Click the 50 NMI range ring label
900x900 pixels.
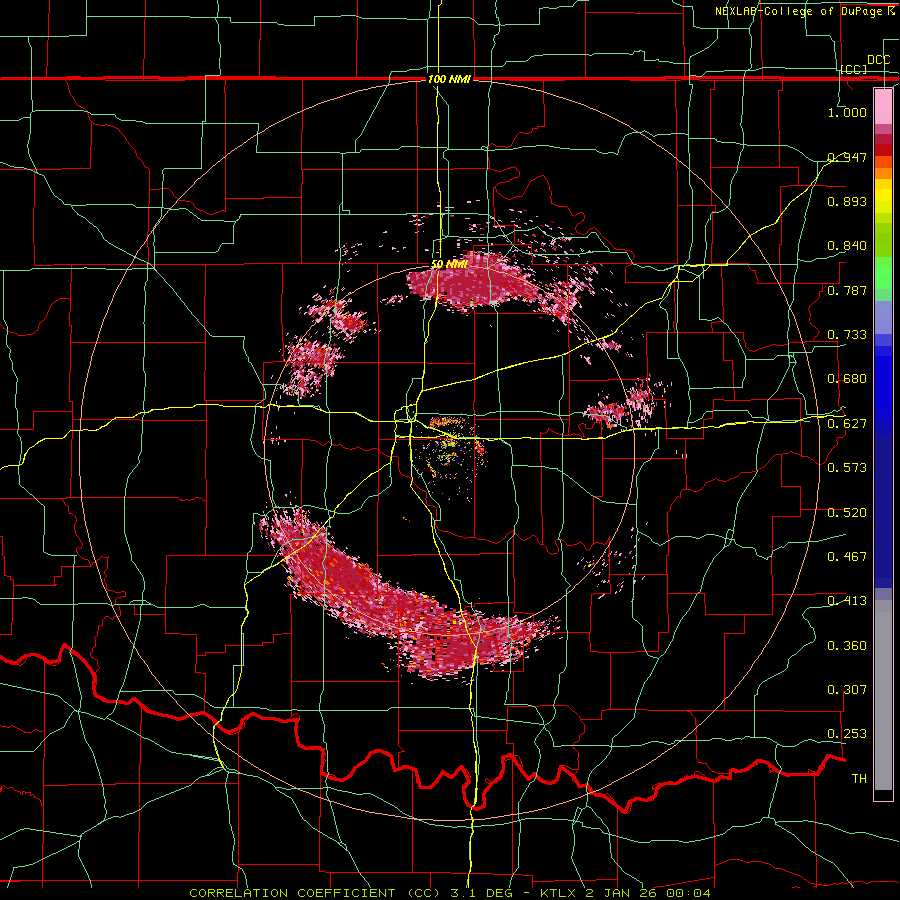[449, 265]
